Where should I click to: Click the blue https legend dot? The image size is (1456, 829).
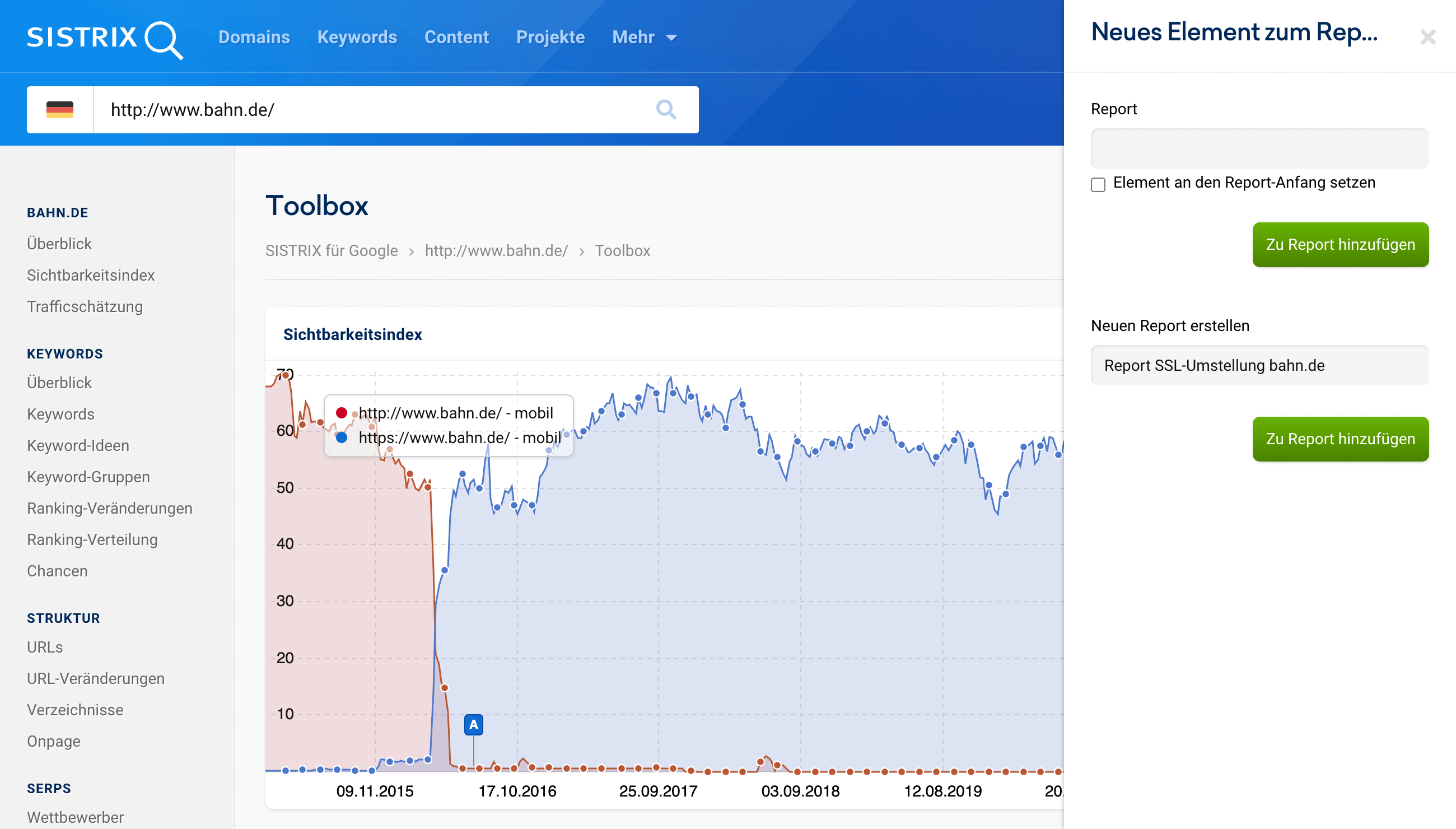click(342, 437)
